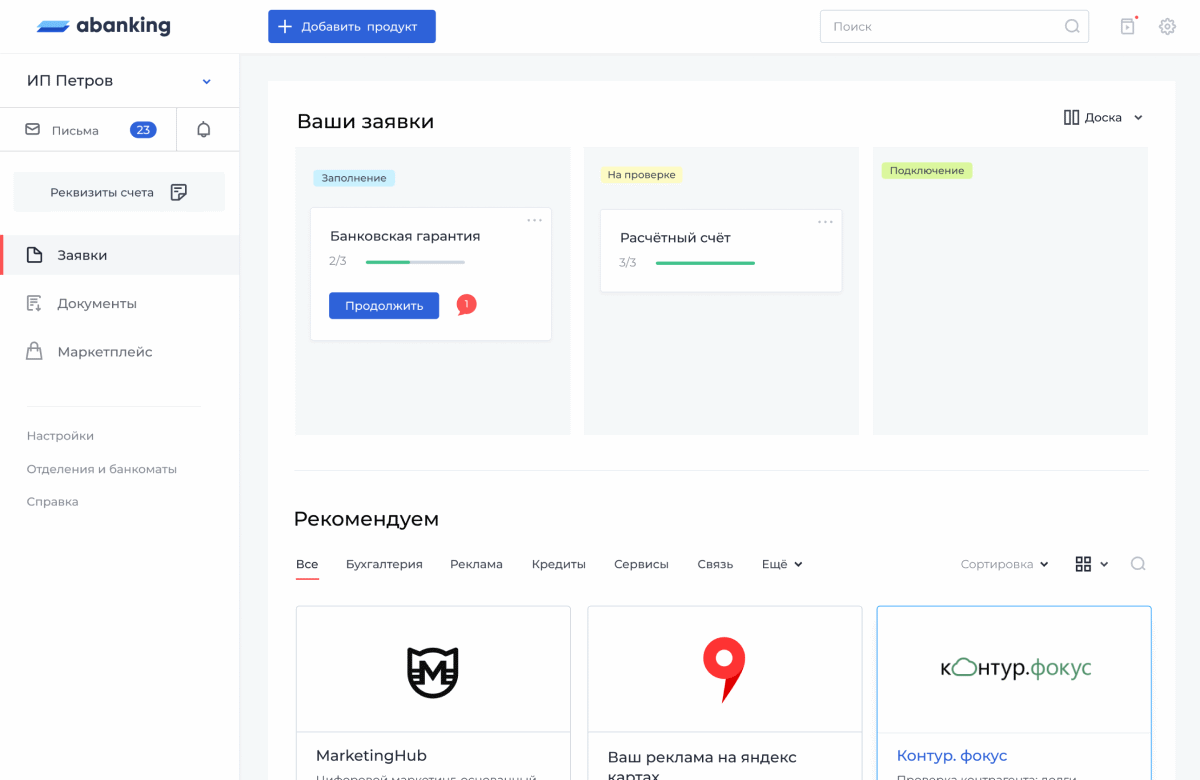Select the Кредиты tab

coord(558,564)
